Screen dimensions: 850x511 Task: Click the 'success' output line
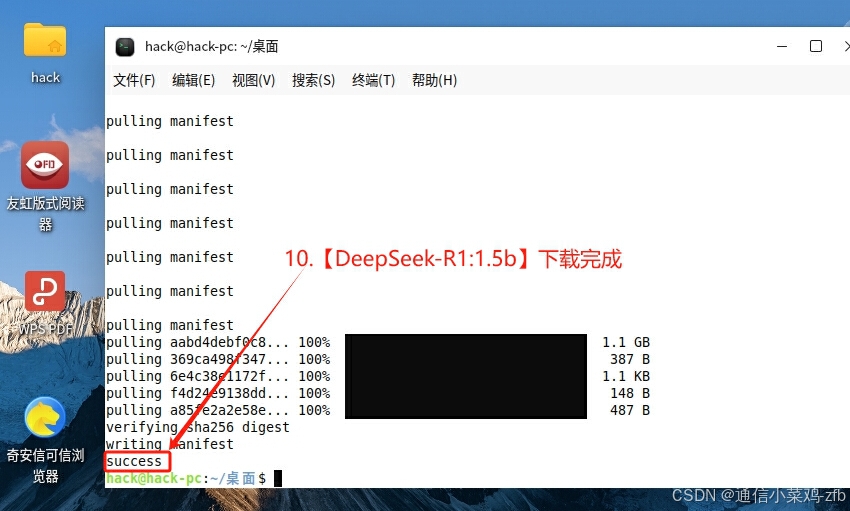[x=134, y=461]
